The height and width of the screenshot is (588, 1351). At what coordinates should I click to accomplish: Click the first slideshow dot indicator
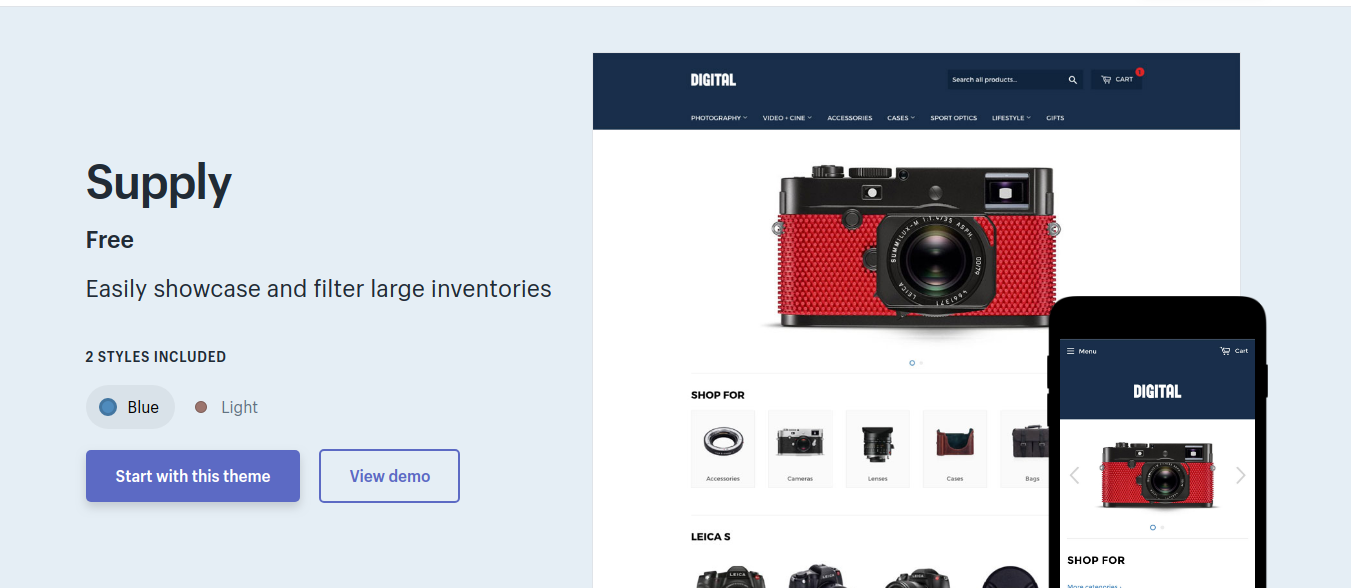tap(912, 363)
